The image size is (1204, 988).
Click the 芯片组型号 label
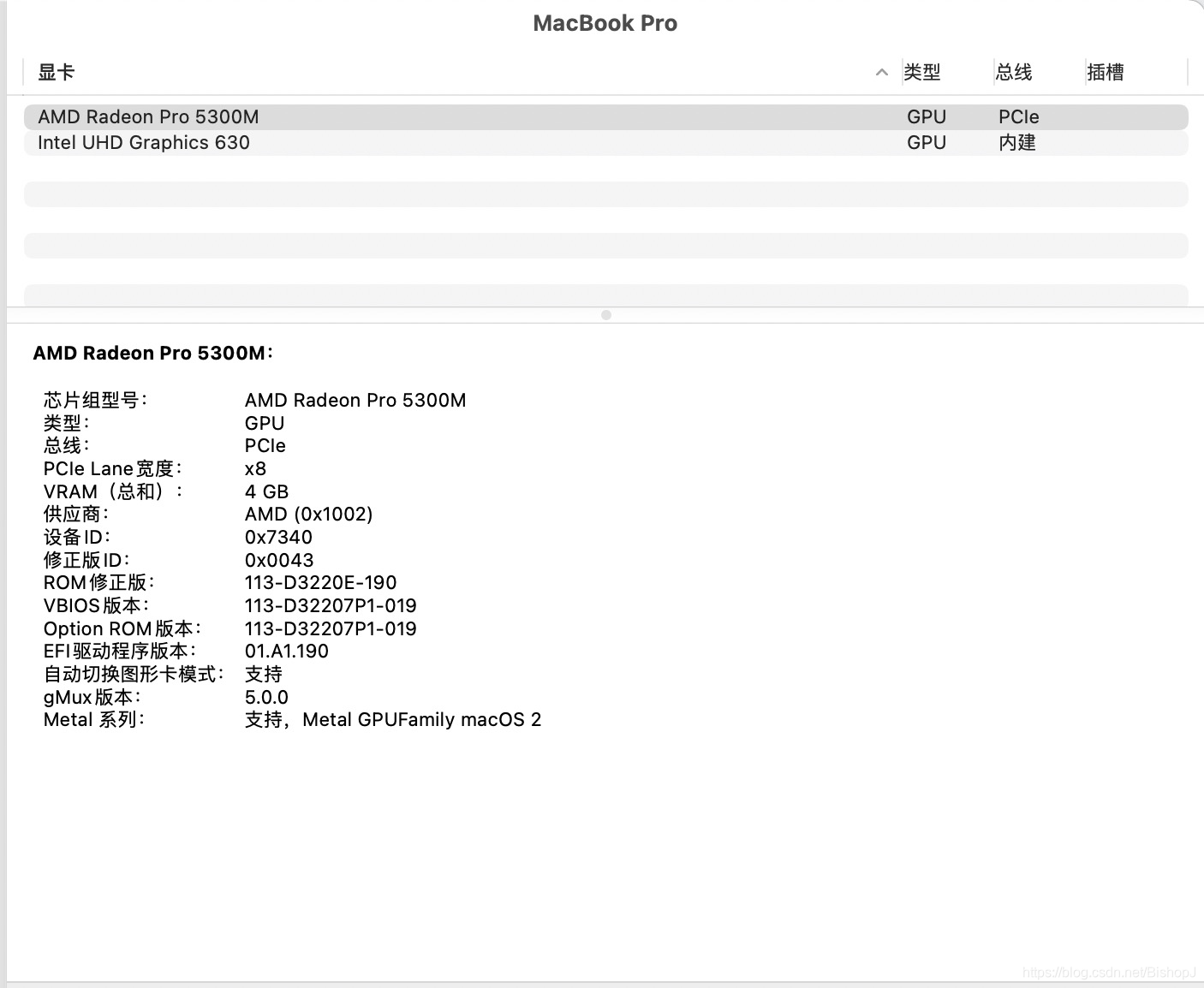[x=95, y=400]
